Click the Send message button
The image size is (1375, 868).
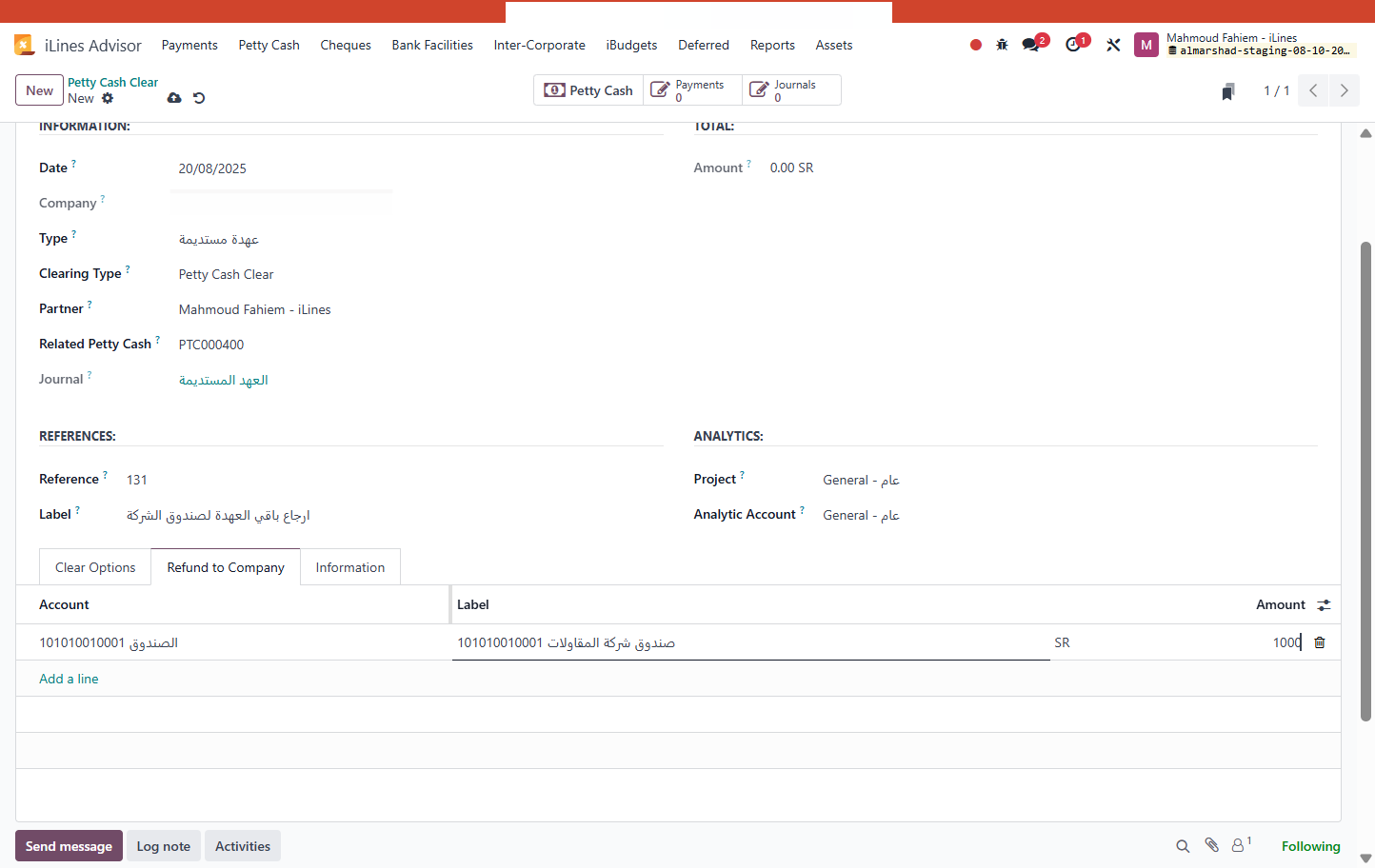(x=69, y=846)
